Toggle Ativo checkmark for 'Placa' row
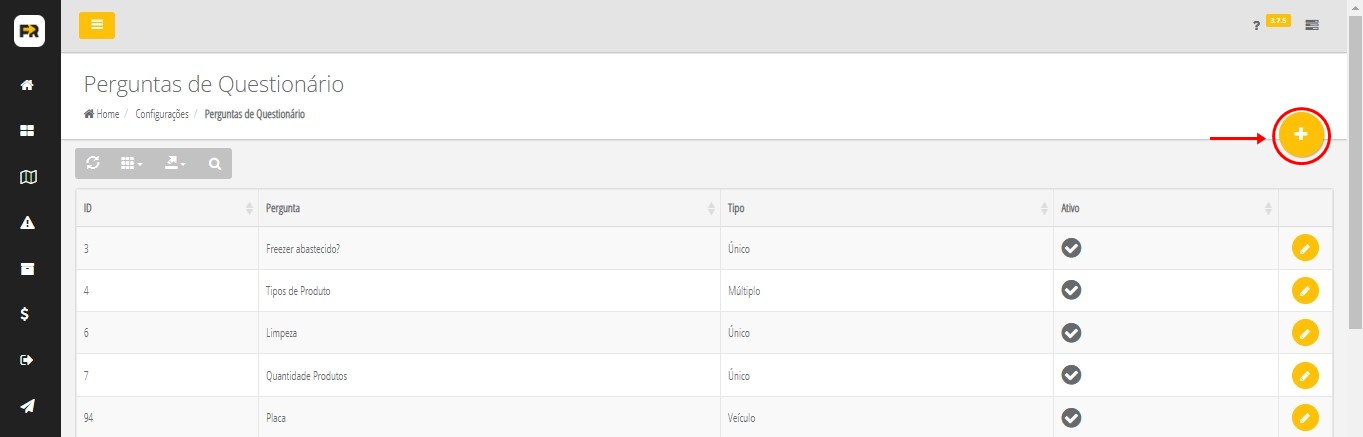 [1071, 417]
